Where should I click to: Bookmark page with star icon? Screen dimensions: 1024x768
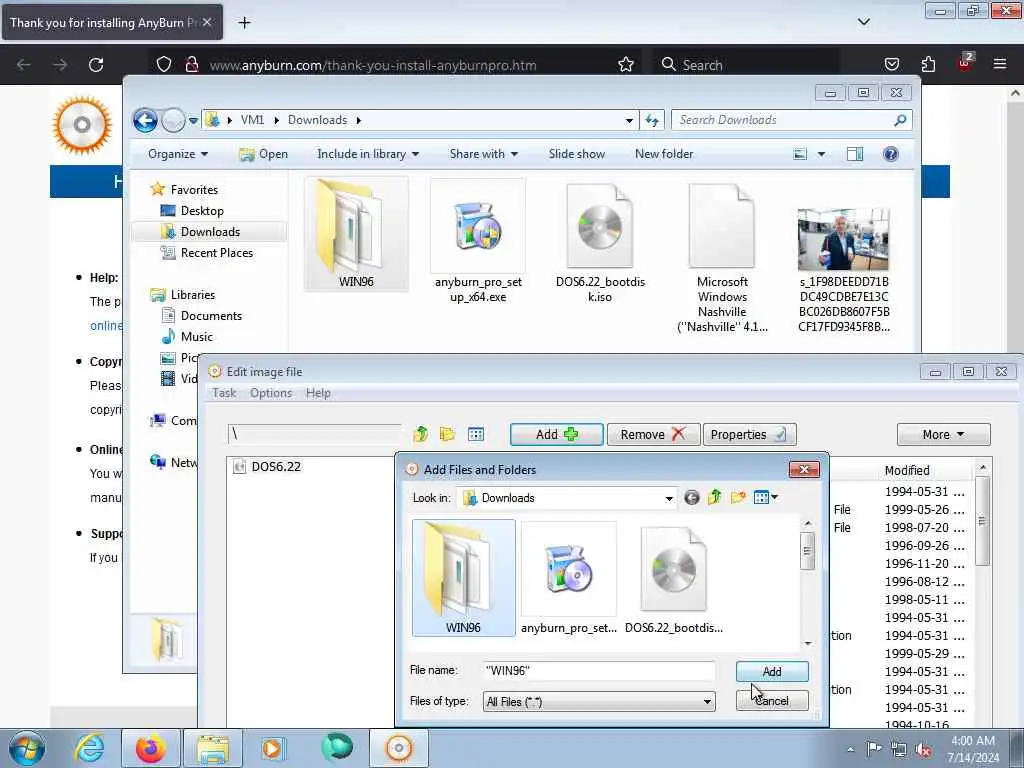coord(626,65)
